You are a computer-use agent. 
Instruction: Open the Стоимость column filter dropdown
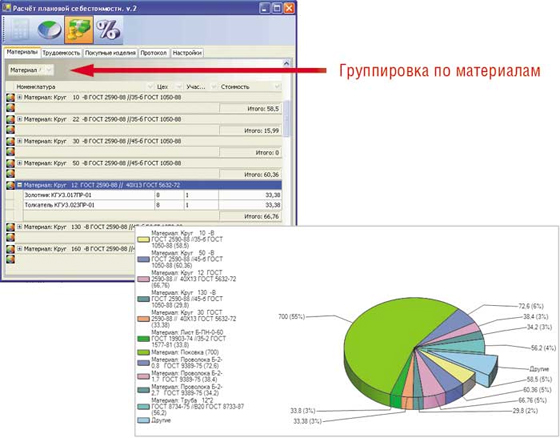[277, 87]
